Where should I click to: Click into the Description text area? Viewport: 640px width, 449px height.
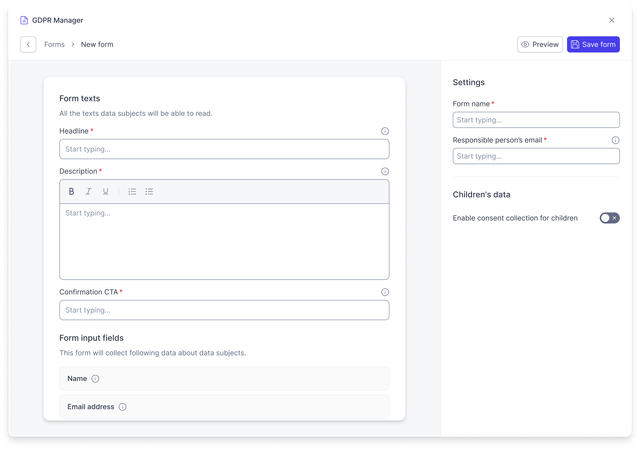224,241
